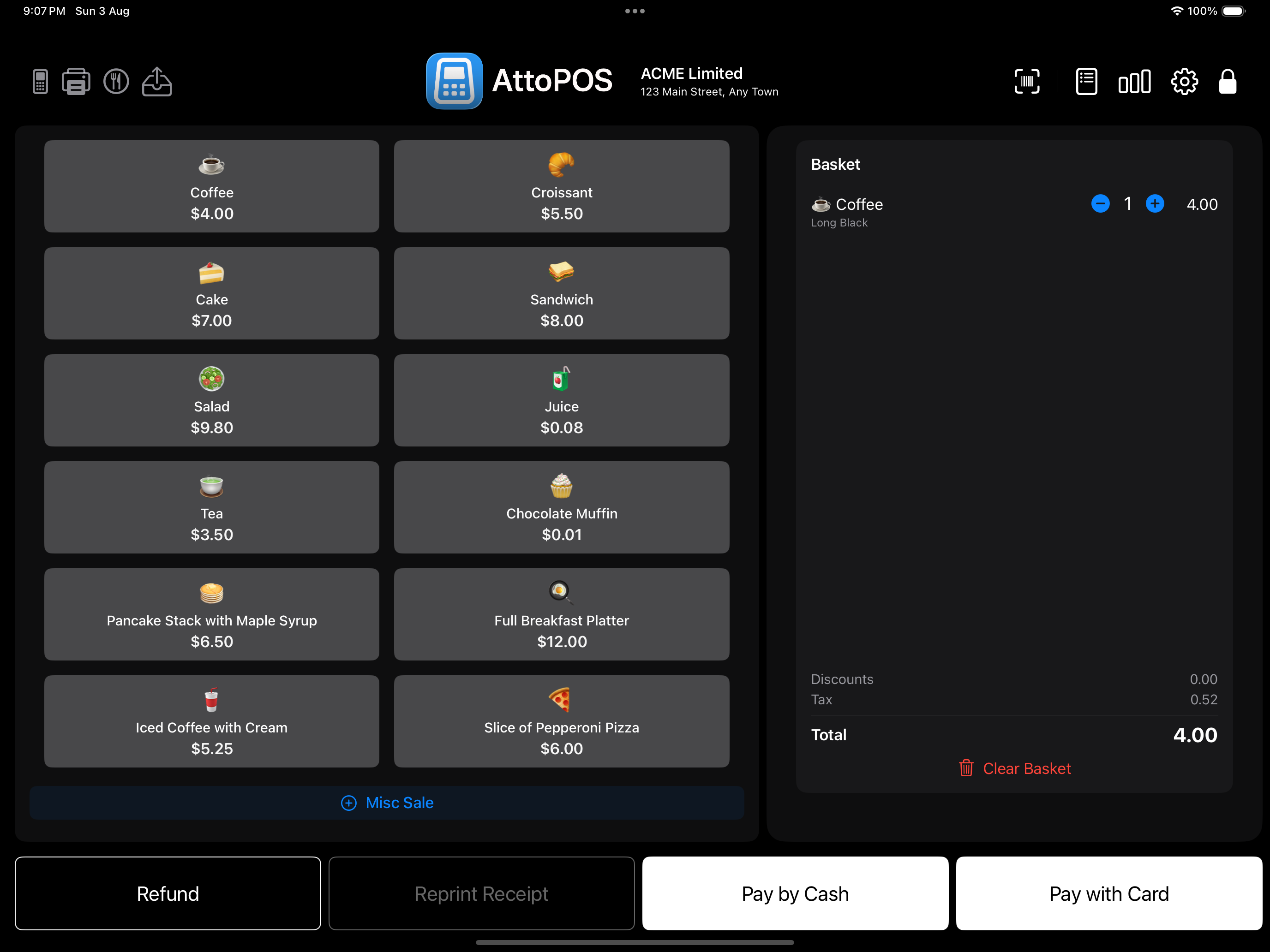Increase Coffee quantity with the plus button
Screen dimensions: 1270x952
pyautogui.click(x=1155, y=204)
